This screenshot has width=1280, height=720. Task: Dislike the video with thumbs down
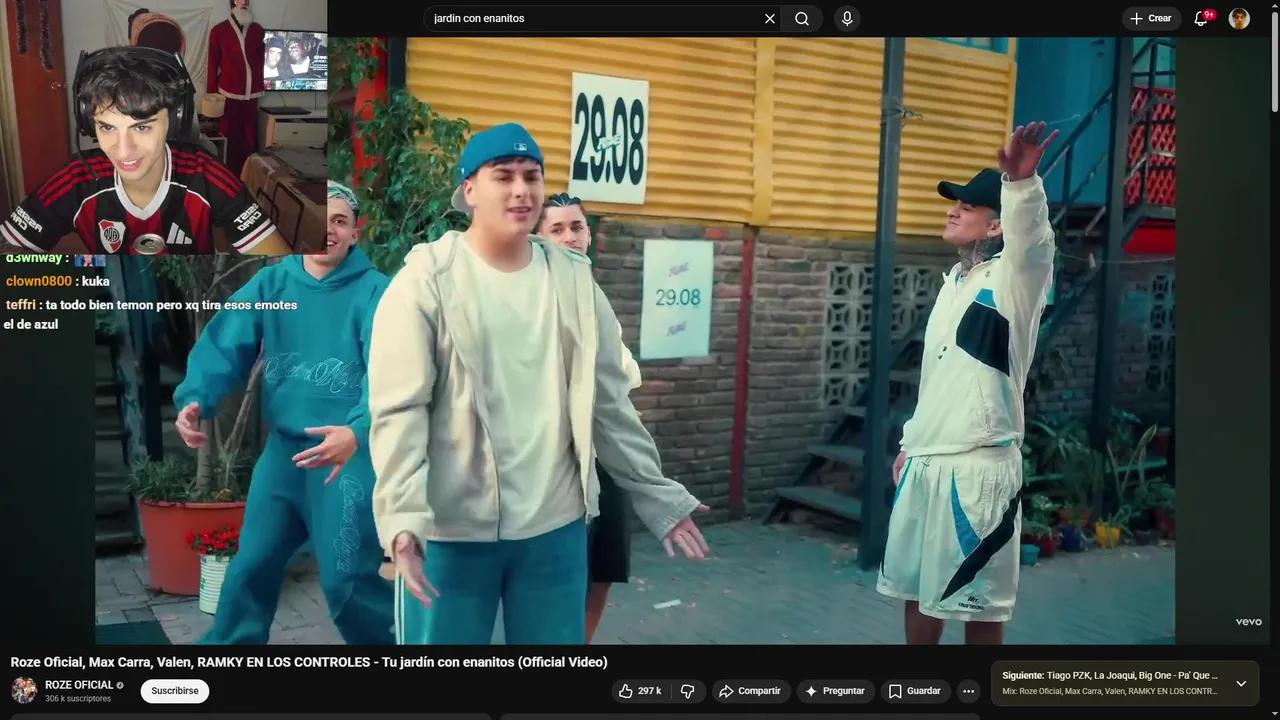click(688, 691)
